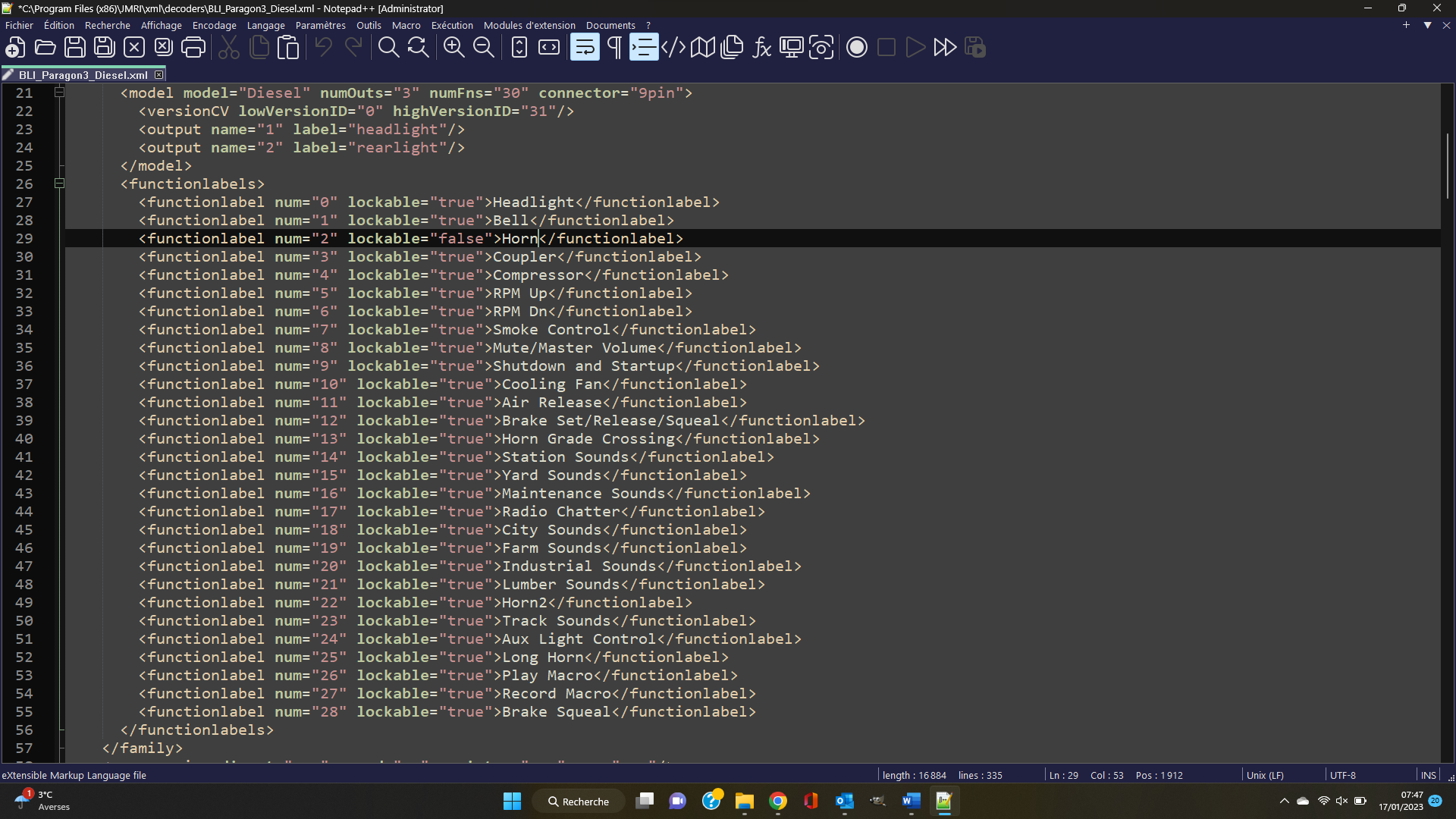Open the Paramètres menu
The width and height of the screenshot is (1456, 819).
[x=321, y=25]
